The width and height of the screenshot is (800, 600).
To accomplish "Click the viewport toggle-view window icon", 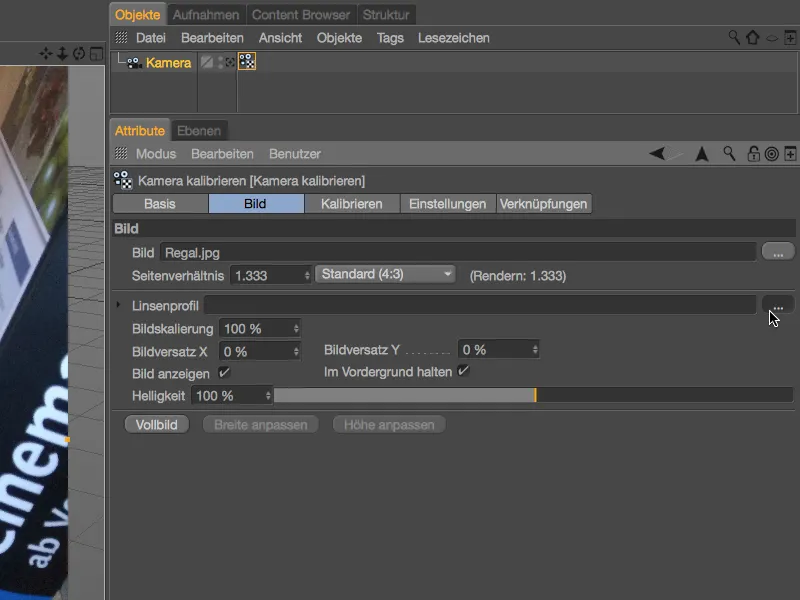I will pyautogui.click(x=96, y=54).
